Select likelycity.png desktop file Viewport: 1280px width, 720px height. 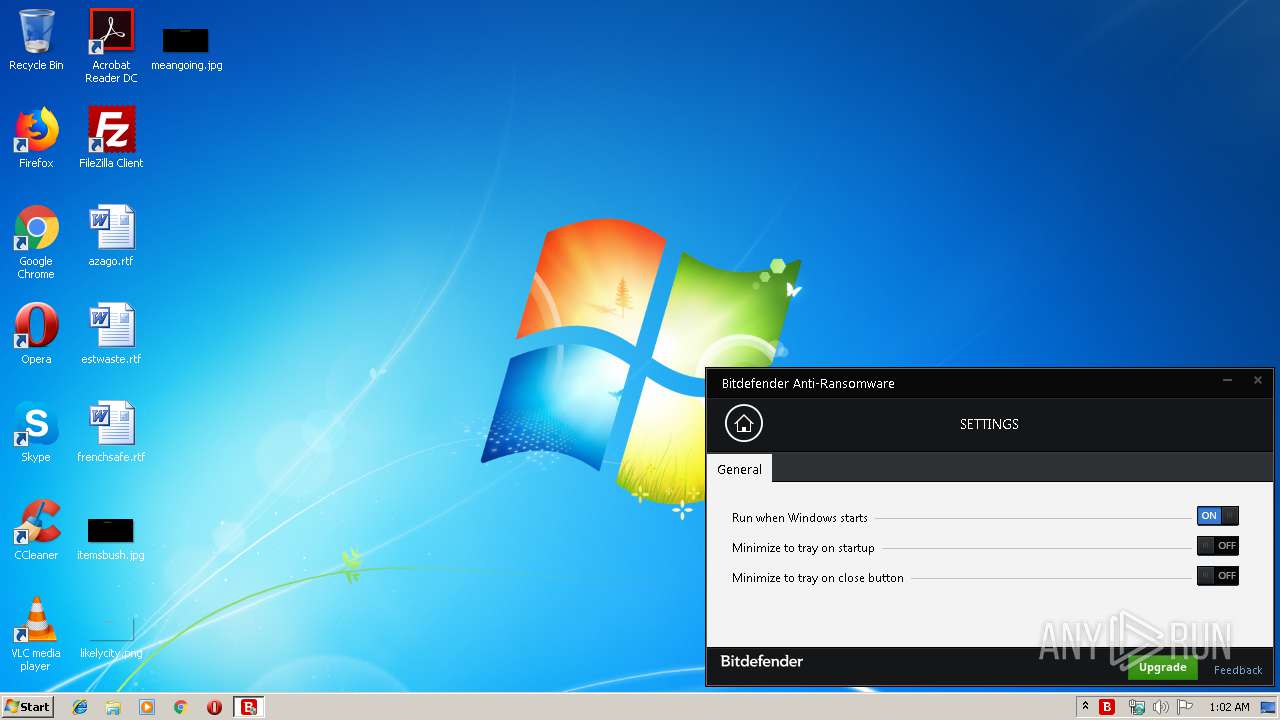click(x=111, y=636)
